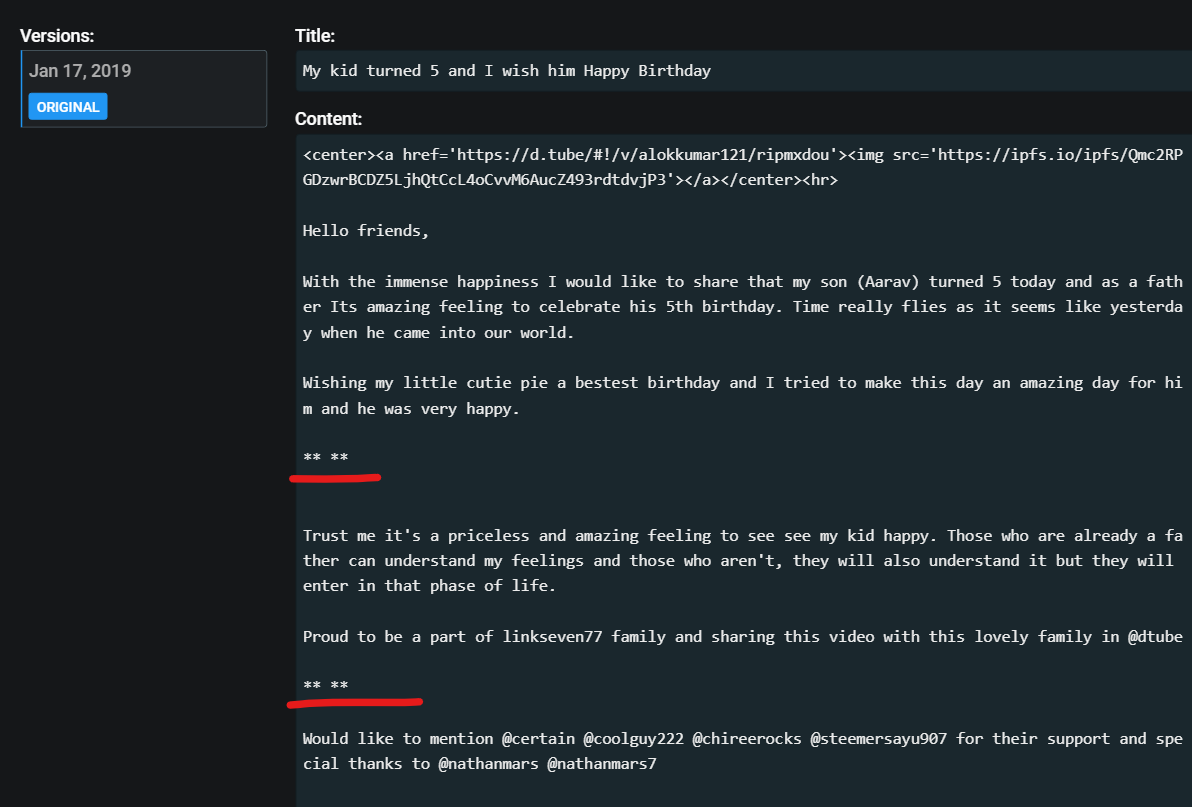The height and width of the screenshot is (807, 1192).
Task: Click the @dtube mention text
Action: pyautogui.click(x=1156, y=637)
